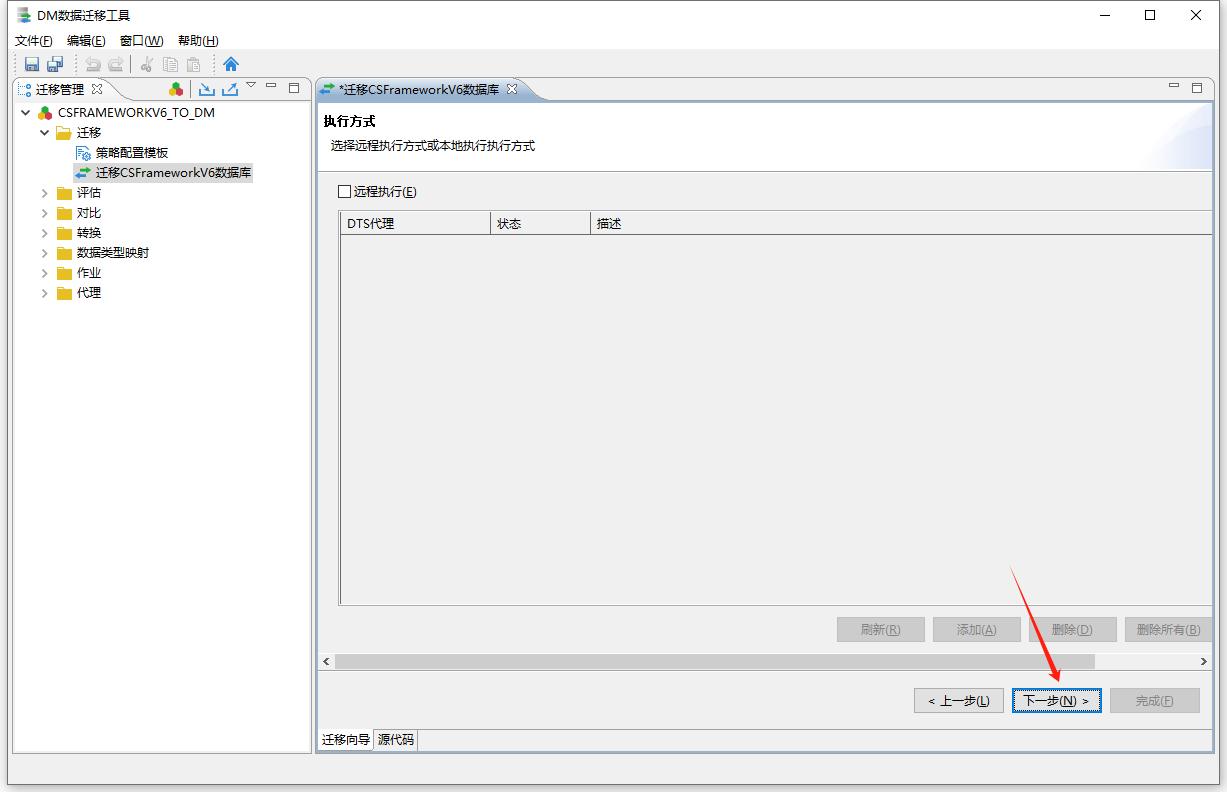Minimize the editor area
This screenshot has height=792, width=1227.
1174,87
